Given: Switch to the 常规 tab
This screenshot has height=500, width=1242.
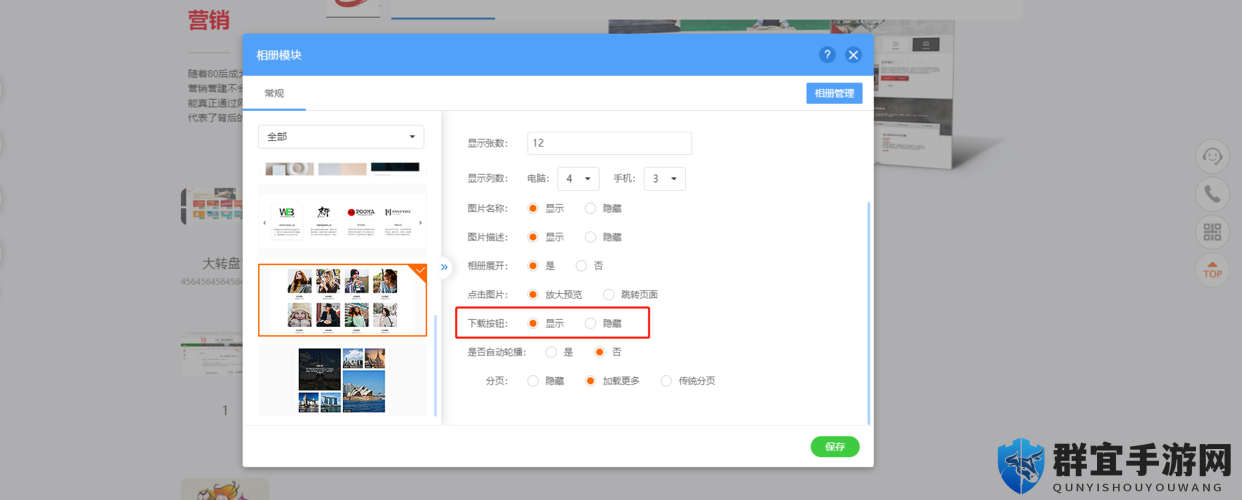Looking at the screenshot, I should (x=274, y=93).
